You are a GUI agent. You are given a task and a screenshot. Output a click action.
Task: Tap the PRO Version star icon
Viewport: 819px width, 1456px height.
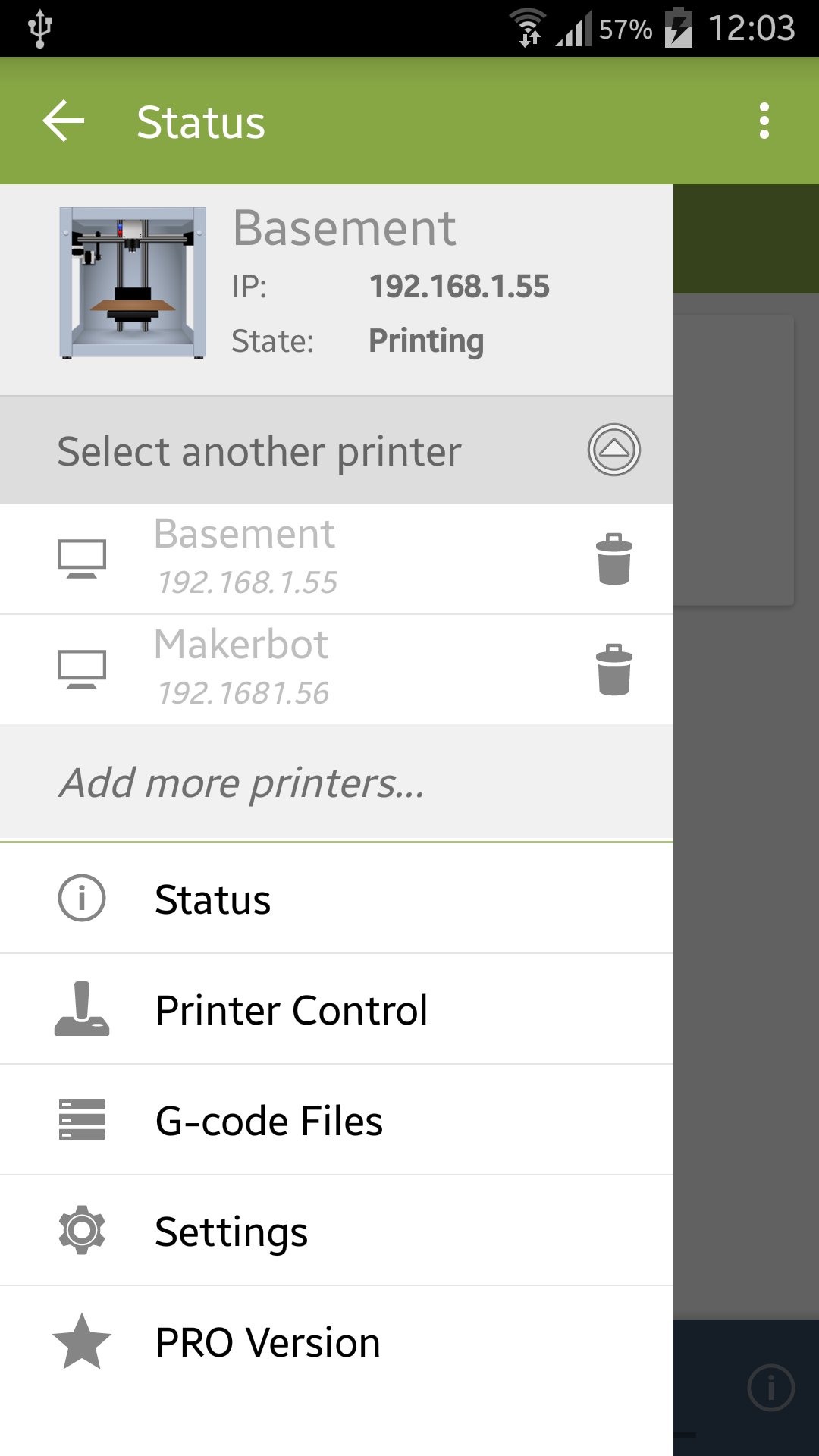[82, 1341]
